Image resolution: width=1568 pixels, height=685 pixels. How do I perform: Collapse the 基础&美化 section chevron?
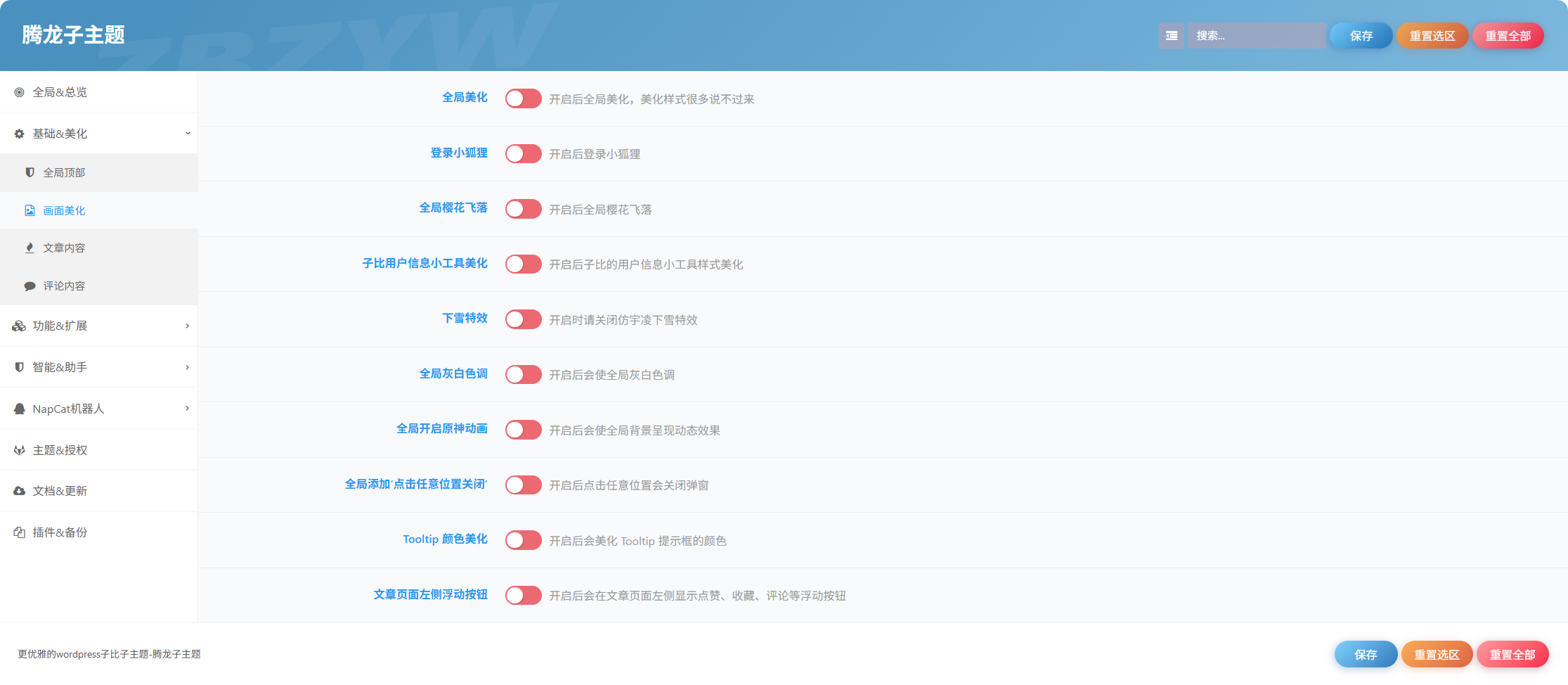[188, 133]
